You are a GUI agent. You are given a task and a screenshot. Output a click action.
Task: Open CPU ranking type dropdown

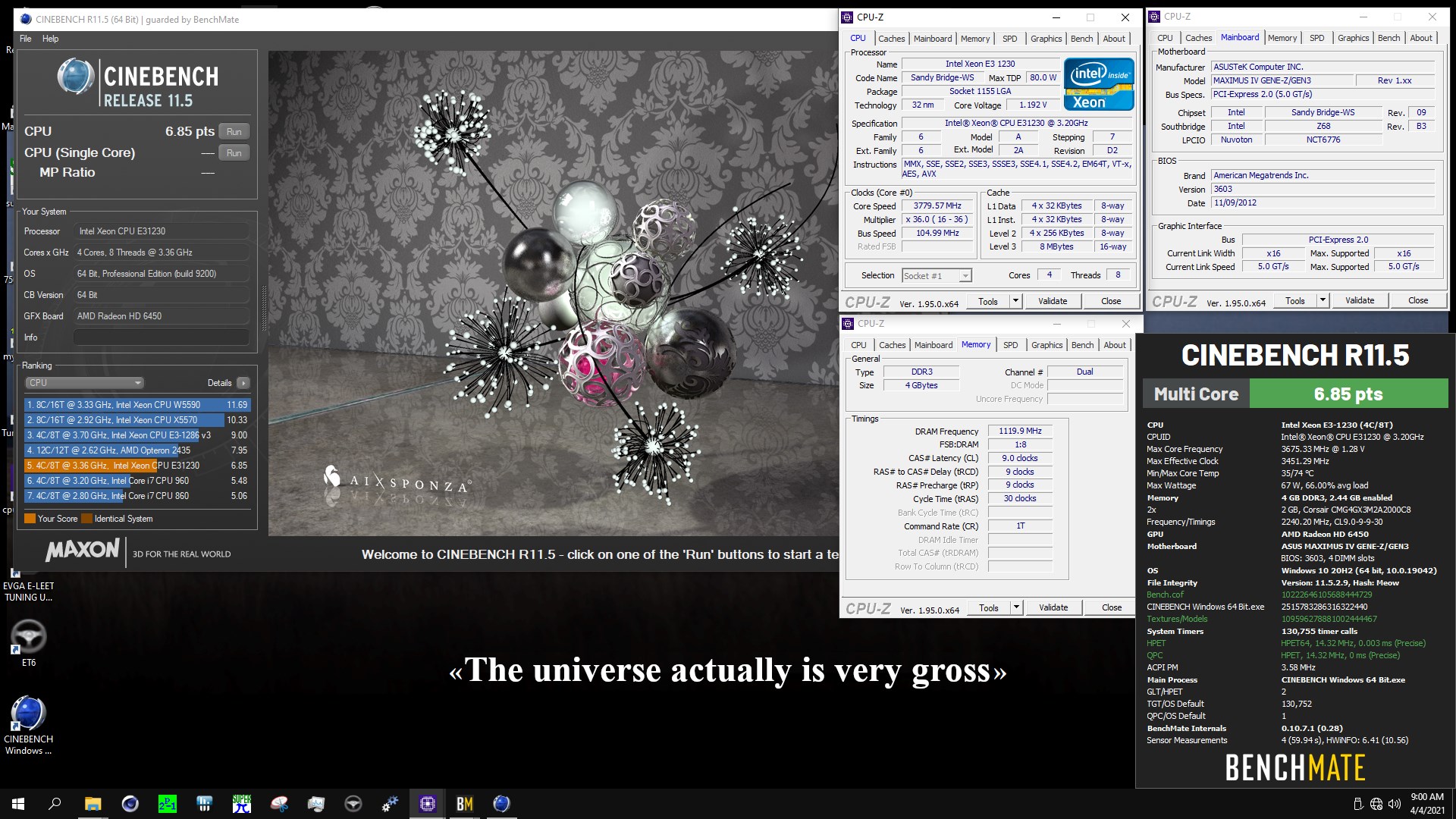click(x=84, y=383)
